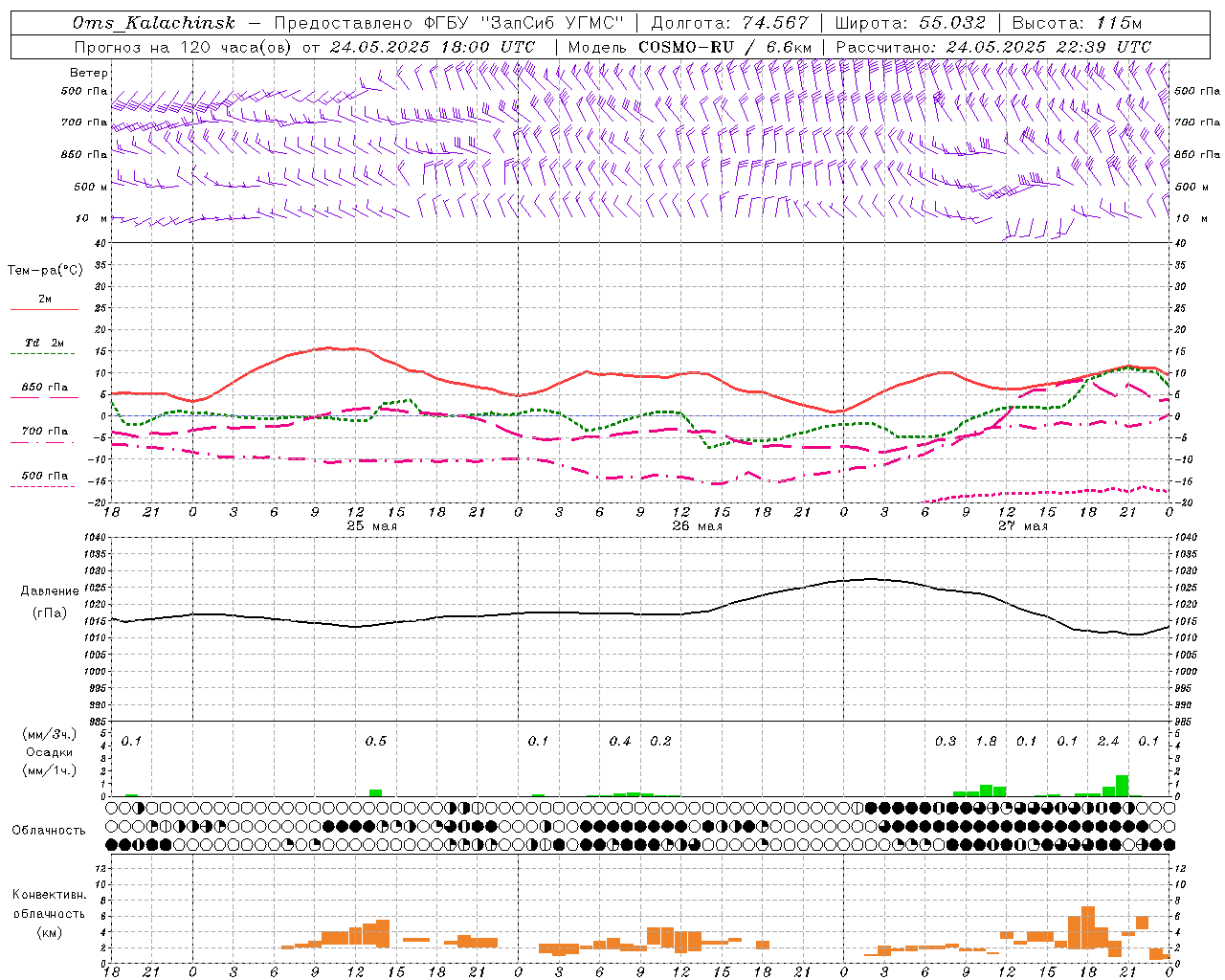This screenshot has height=980, width=1225.
Task: Click the station name Oms_Kalachinsk
Action: coord(153,23)
